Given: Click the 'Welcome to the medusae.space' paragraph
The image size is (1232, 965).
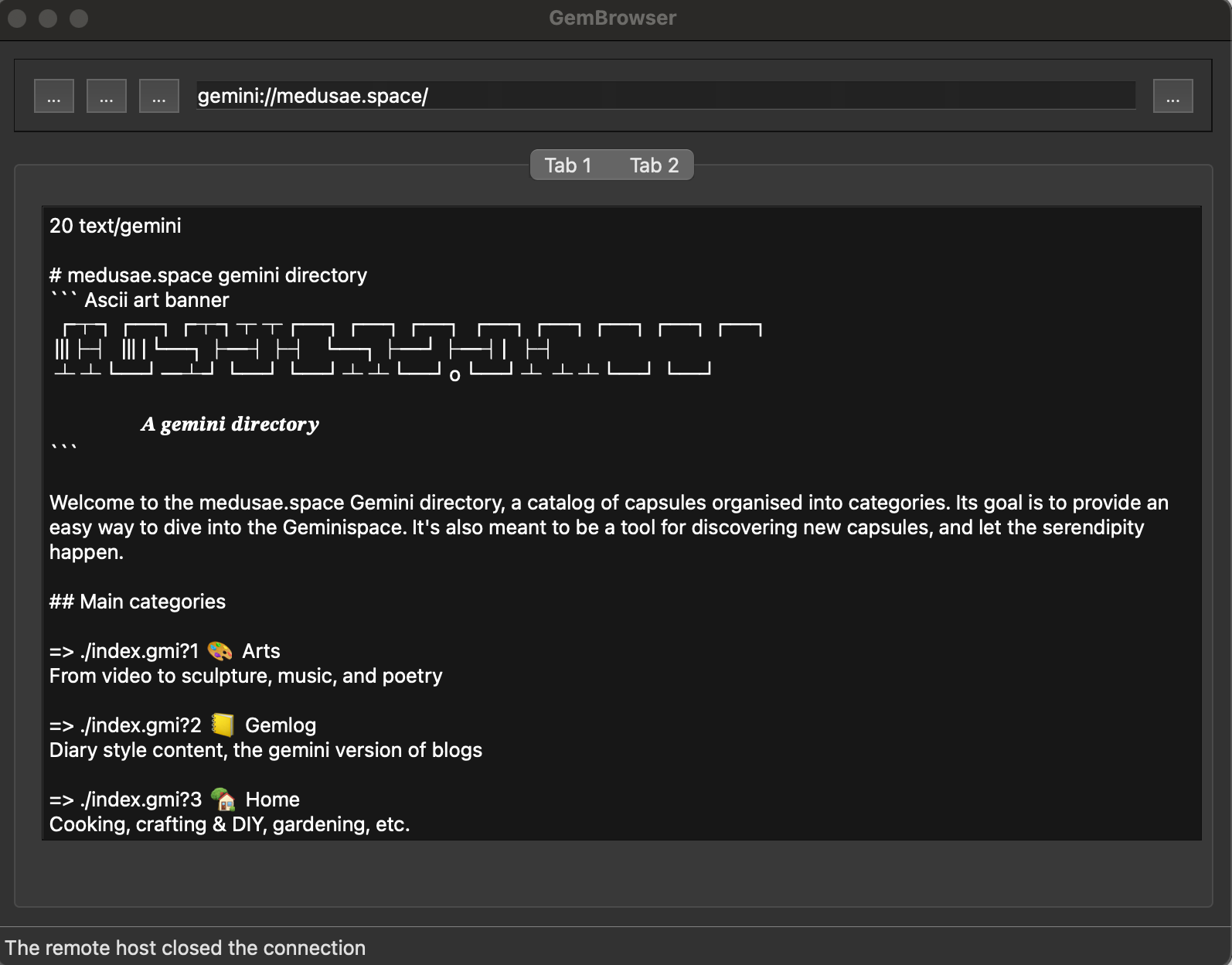Looking at the screenshot, I should coord(609,527).
